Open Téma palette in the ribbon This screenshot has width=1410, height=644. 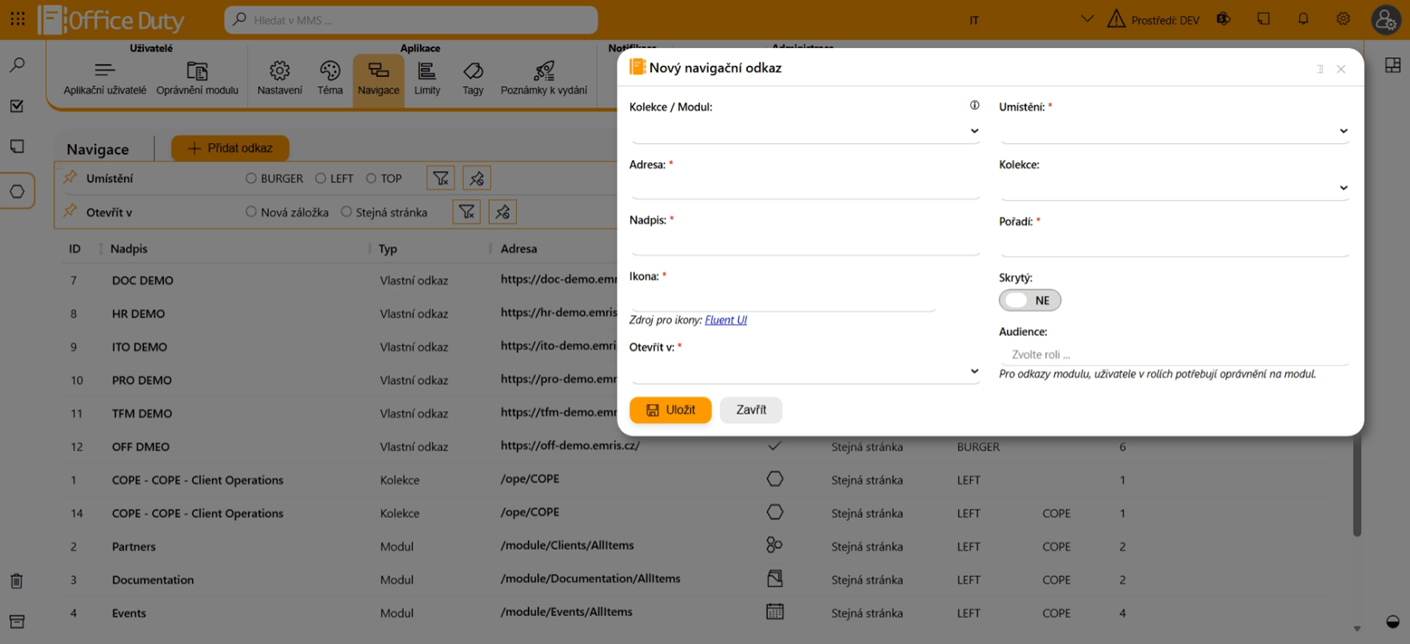coord(330,79)
